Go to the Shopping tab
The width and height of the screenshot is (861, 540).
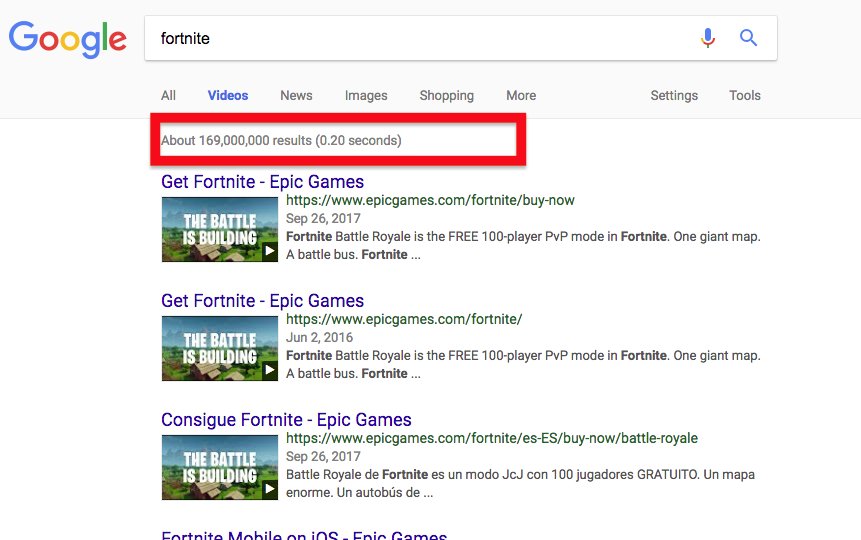[446, 96]
